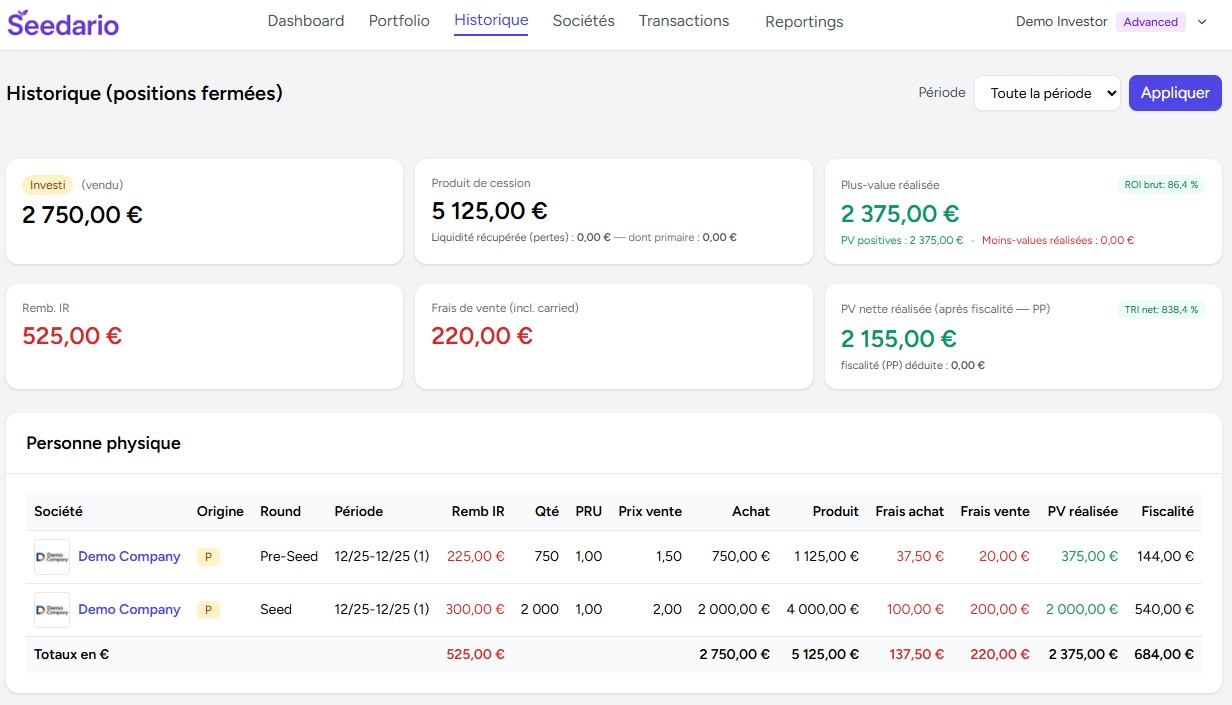Navigate to the Reportings tab
The height and width of the screenshot is (705, 1232).
tap(804, 22)
